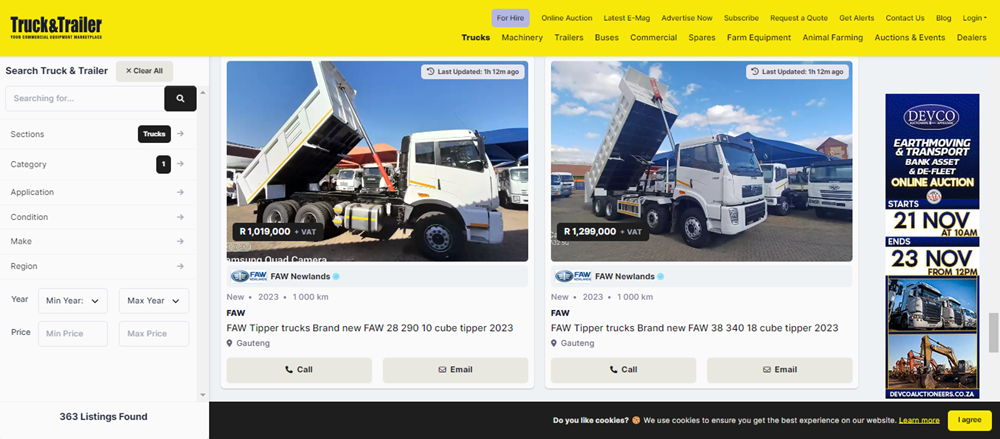Click the sidebar scroll down arrow
1000x439 pixels.
pyautogui.click(x=203, y=395)
